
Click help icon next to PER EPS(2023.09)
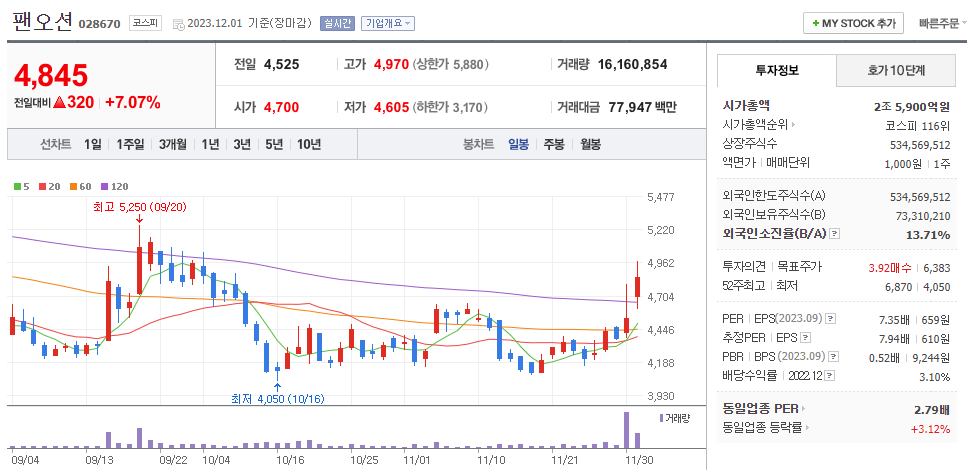(831, 319)
